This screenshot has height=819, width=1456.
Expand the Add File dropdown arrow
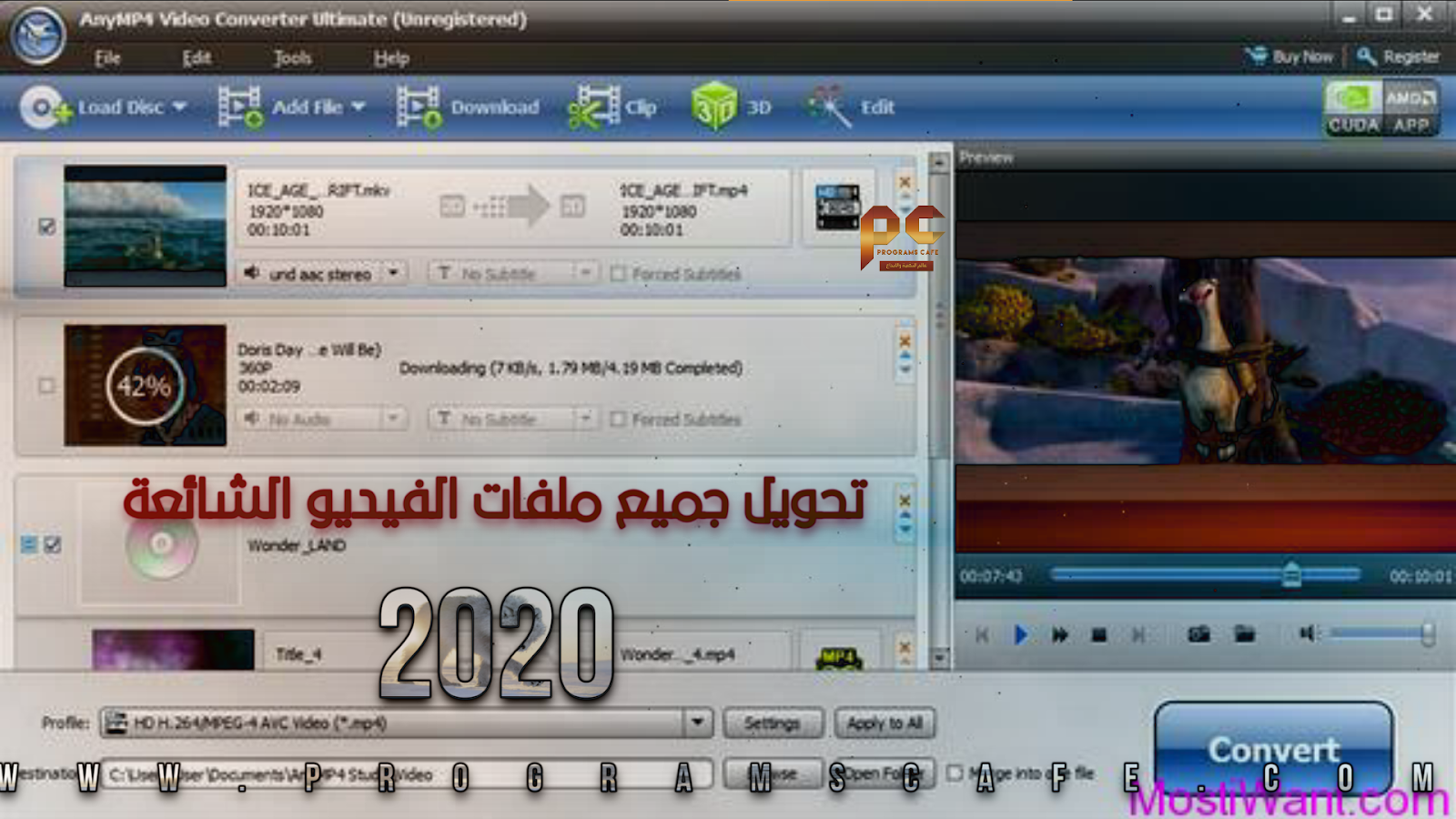pyautogui.click(x=359, y=107)
